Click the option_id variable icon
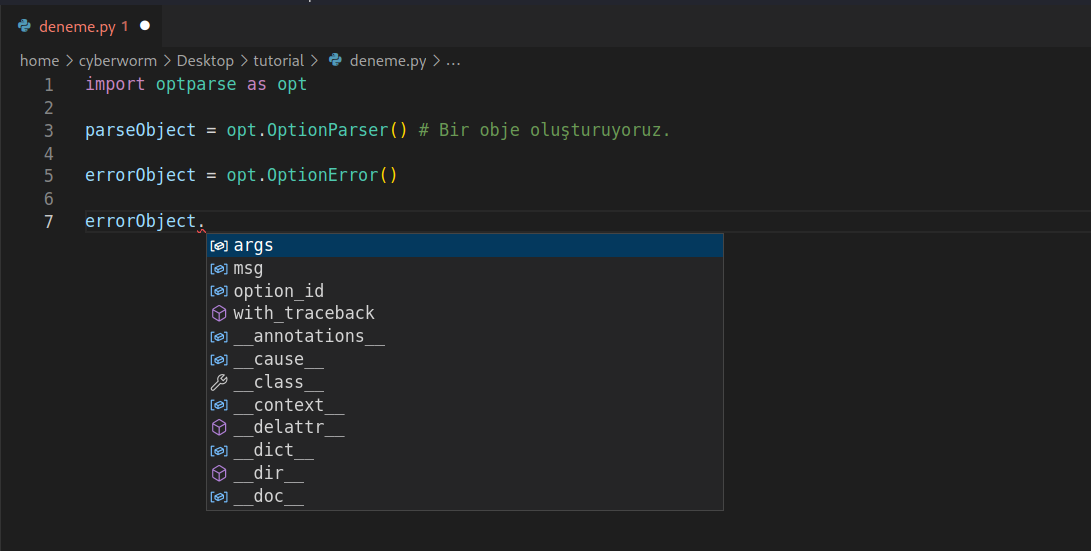This screenshot has width=1091, height=551. 219,291
